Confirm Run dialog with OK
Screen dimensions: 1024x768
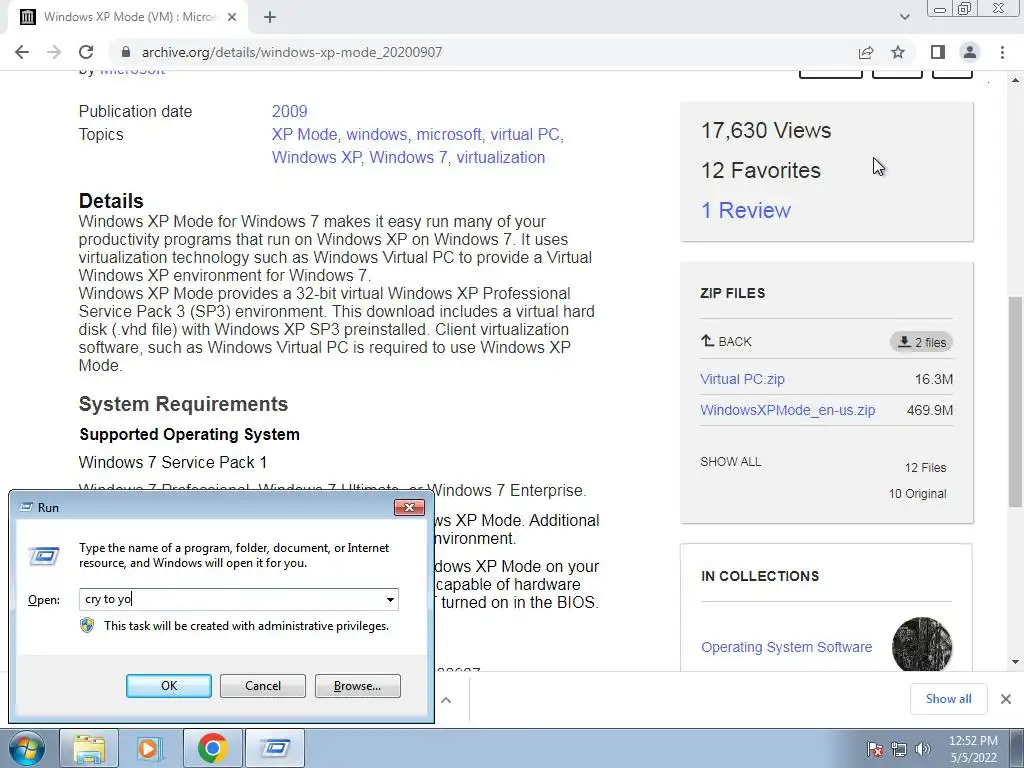click(x=168, y=686)
